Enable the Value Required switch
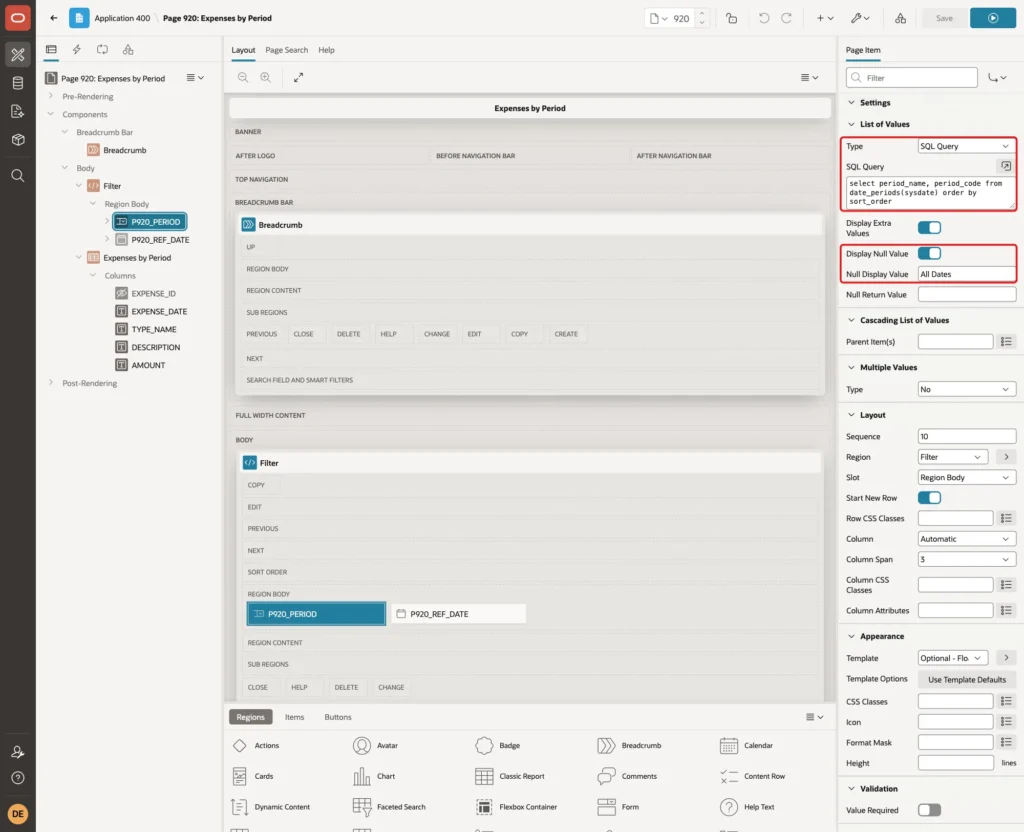 point(929,810)
